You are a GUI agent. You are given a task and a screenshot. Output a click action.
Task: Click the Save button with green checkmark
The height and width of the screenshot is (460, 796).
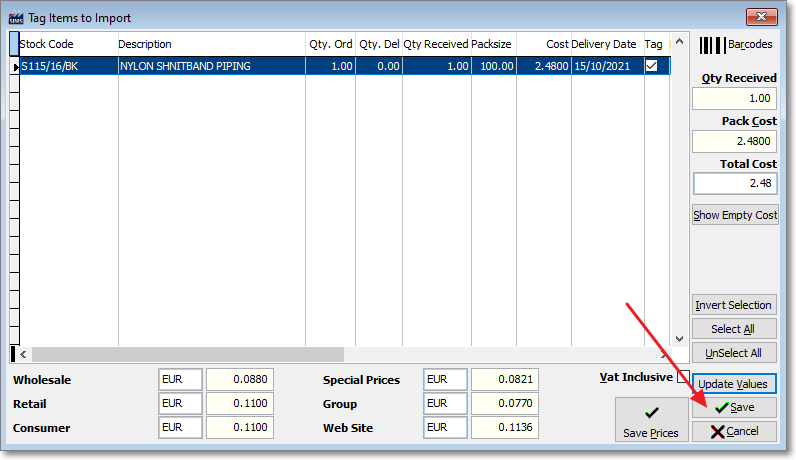[734, 407]
